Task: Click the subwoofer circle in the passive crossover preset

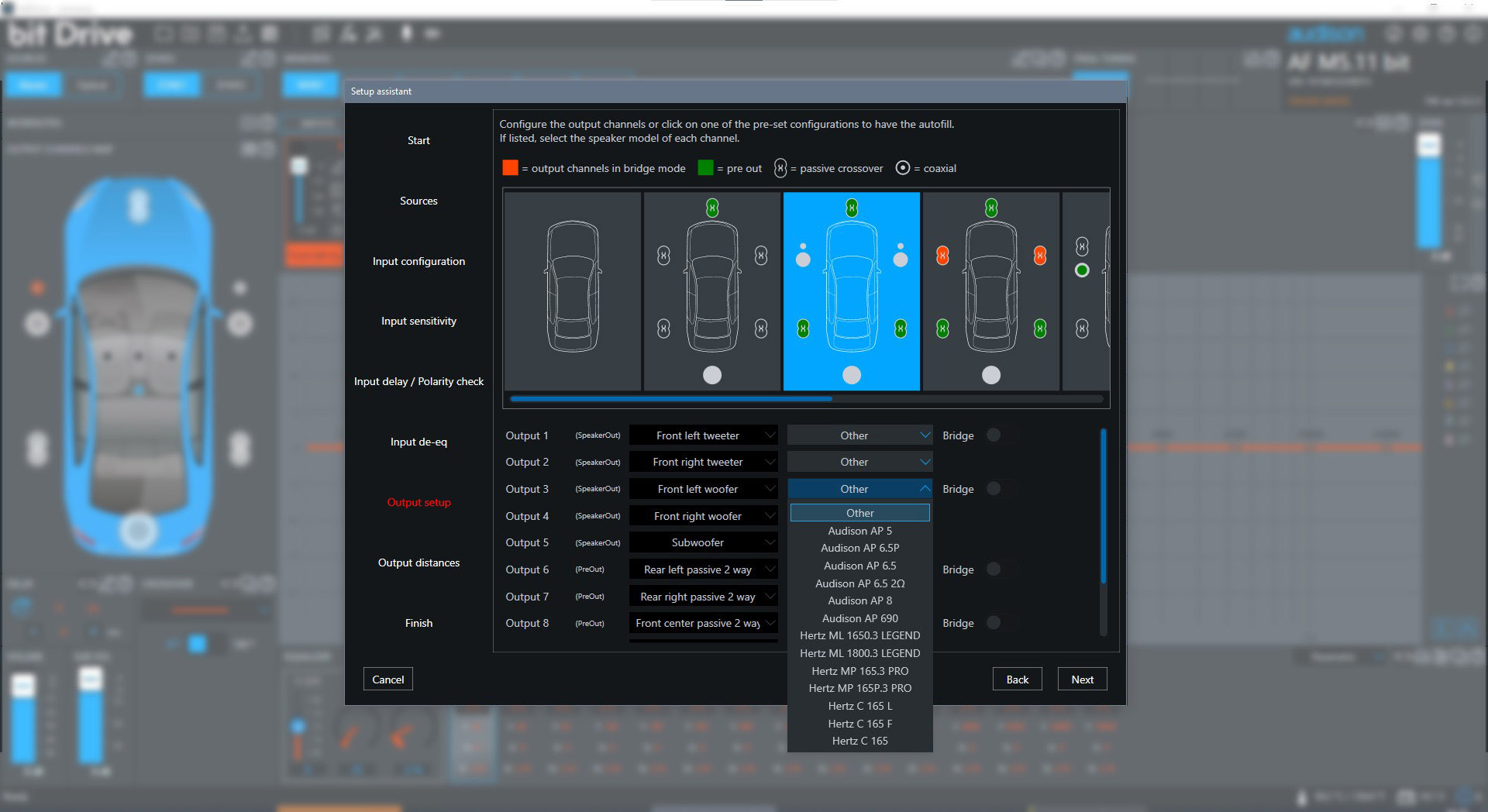Action: (712, 375)
